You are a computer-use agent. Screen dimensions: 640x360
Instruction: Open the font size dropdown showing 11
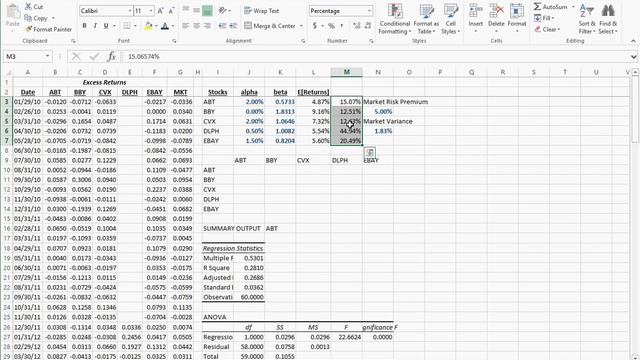point(151,11)
